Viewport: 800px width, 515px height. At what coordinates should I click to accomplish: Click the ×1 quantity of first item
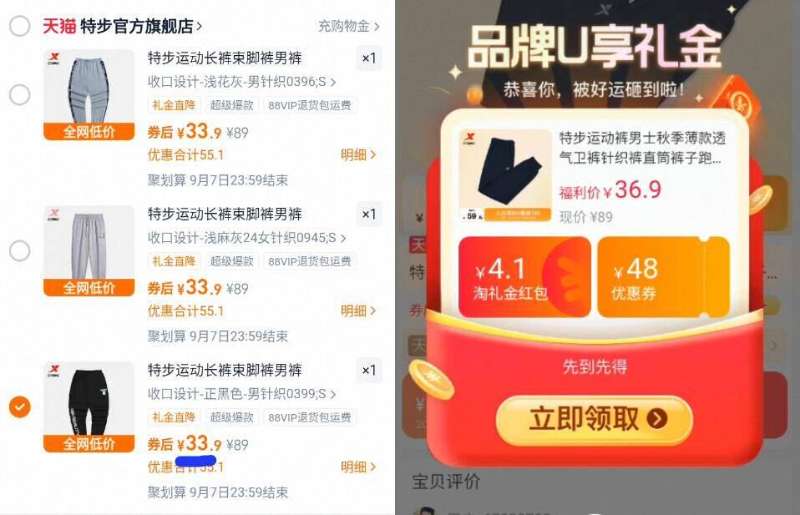pyautogui.click(x=368, y=58)
